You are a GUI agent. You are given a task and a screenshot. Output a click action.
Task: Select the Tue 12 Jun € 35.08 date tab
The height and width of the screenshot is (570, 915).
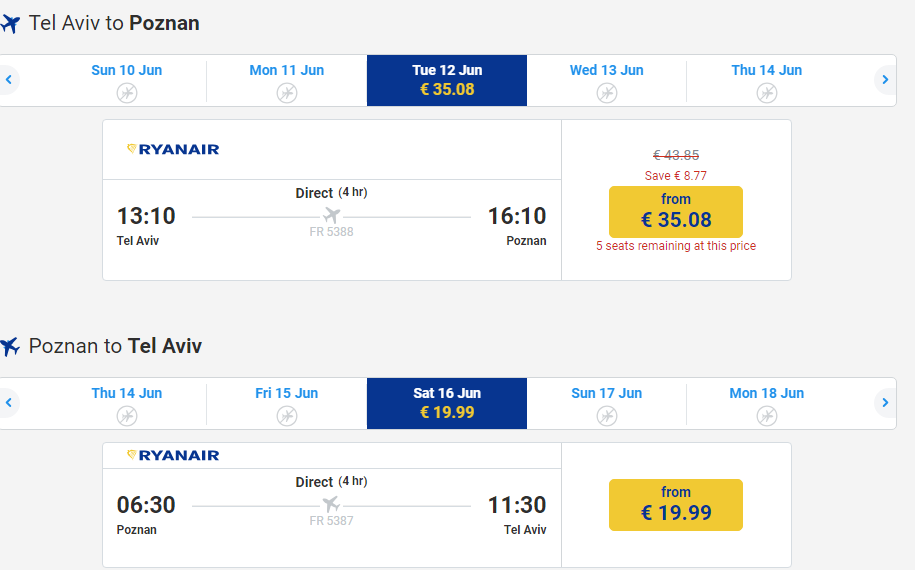pyautogui.click(x=447, y=81)
